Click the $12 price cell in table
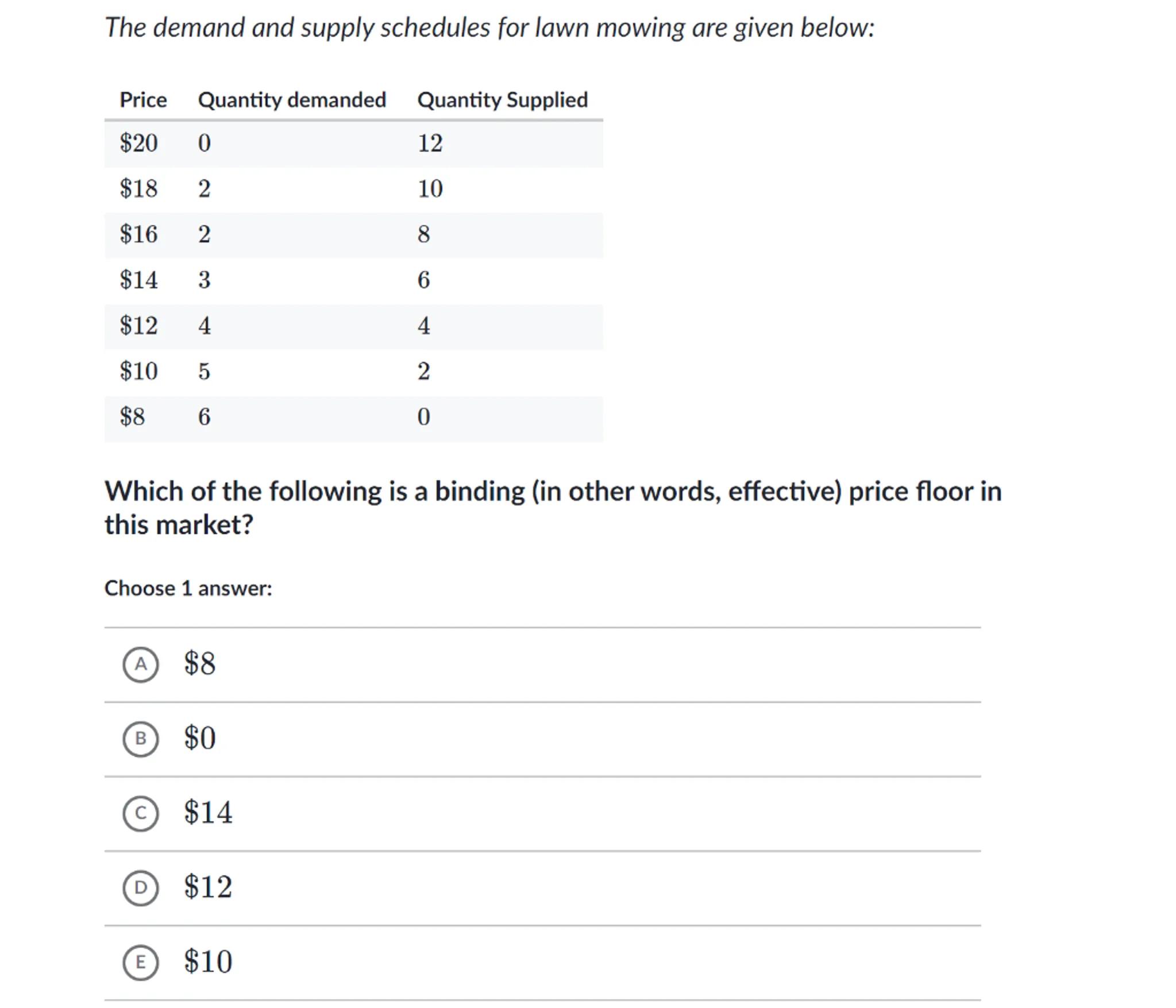This screenshot has width=1176, height=1008. 138,326
